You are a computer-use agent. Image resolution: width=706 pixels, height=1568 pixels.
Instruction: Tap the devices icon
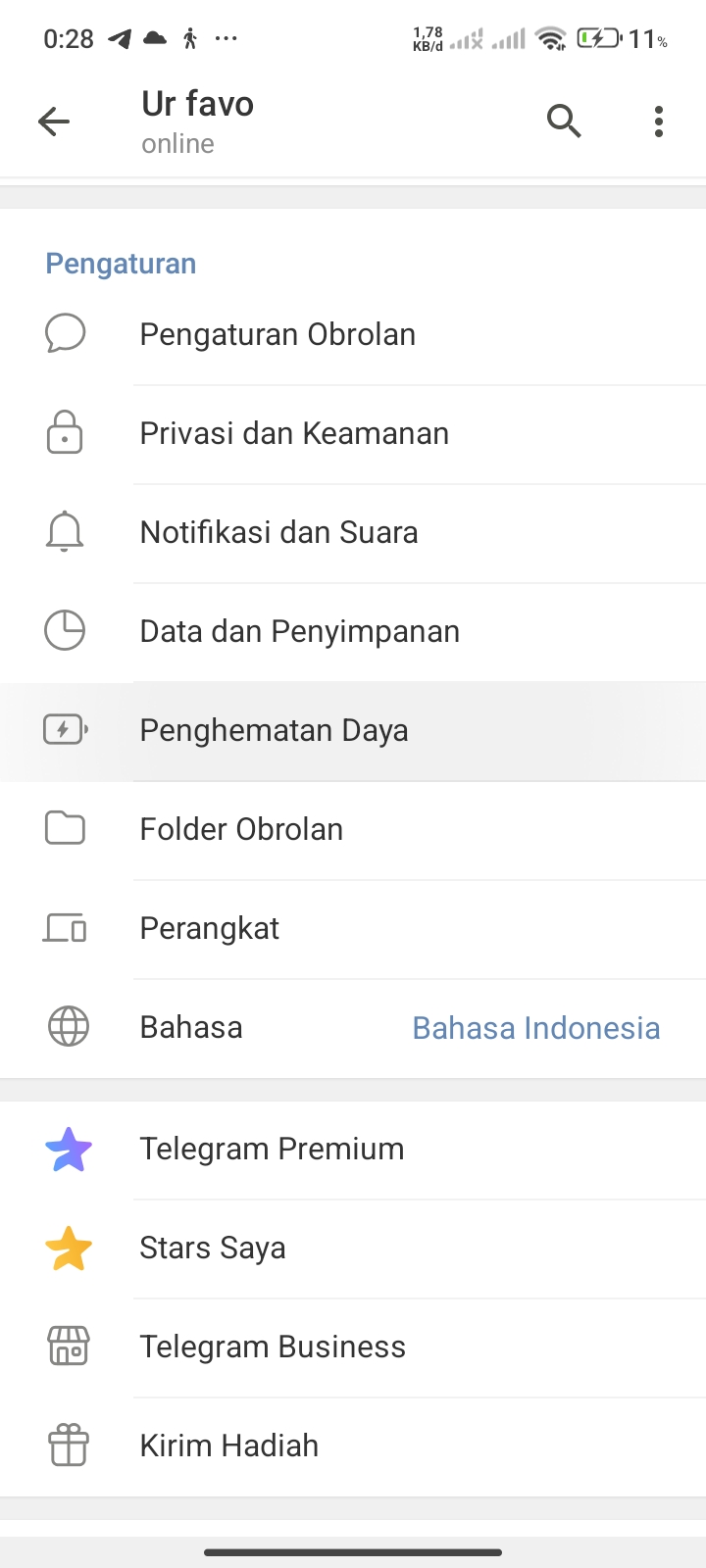[x=65, y=928]
